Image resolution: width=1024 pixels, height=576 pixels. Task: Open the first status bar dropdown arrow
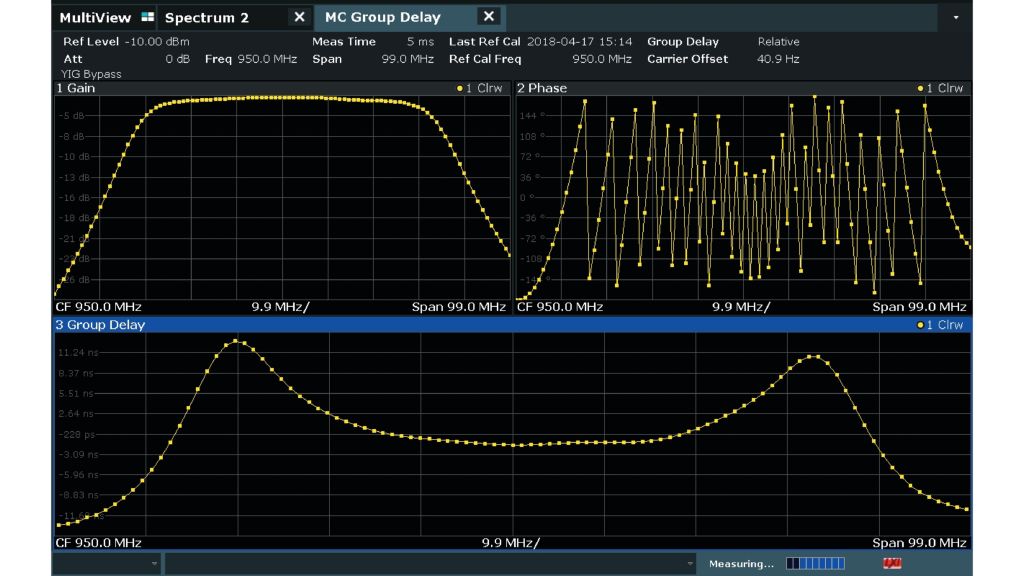click(x=154, y=565)
